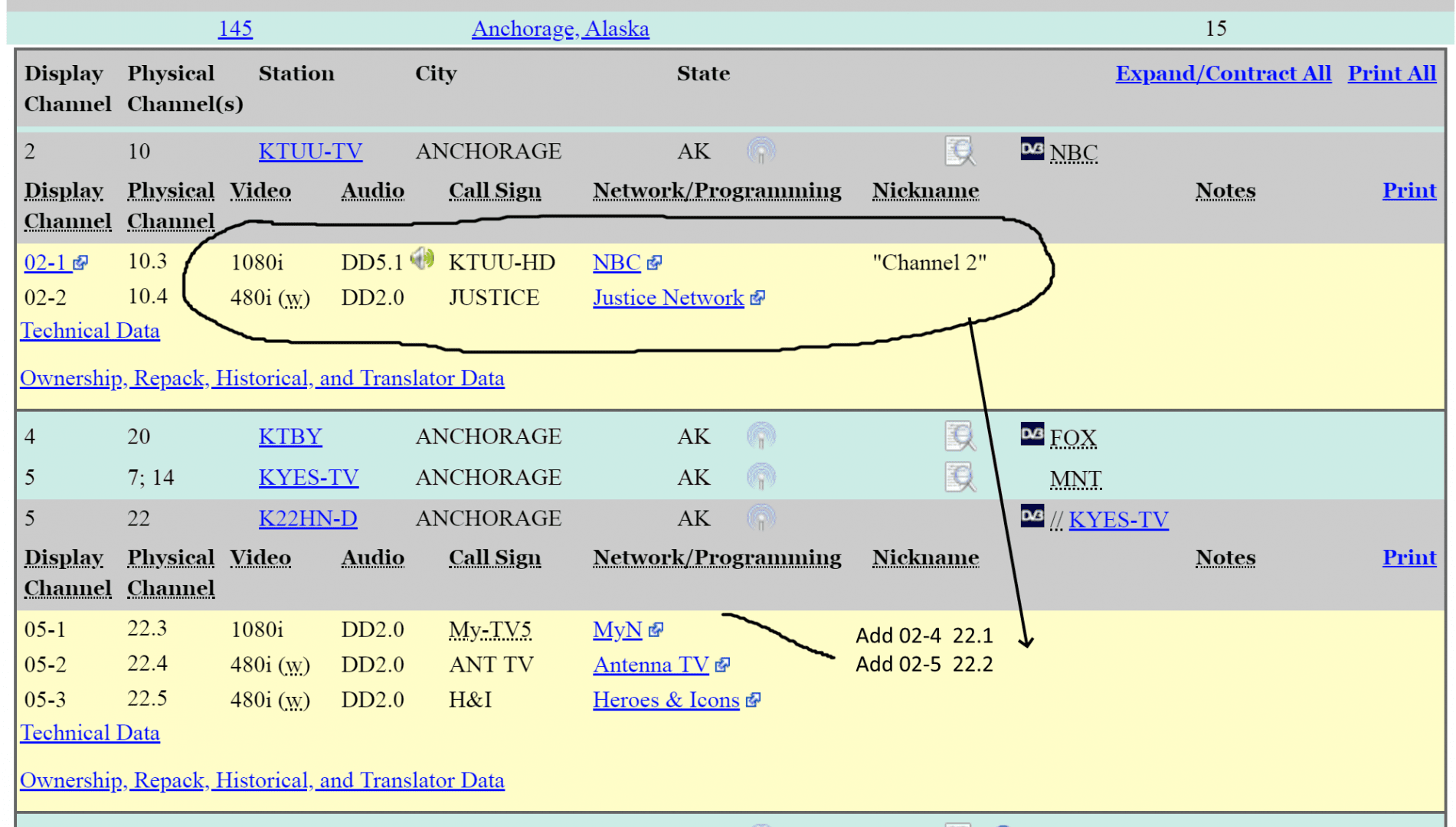This screenshot has width=1456, height=827.
Task: Click the DVB logo icon beside NBC
Action: point(1032,148)
